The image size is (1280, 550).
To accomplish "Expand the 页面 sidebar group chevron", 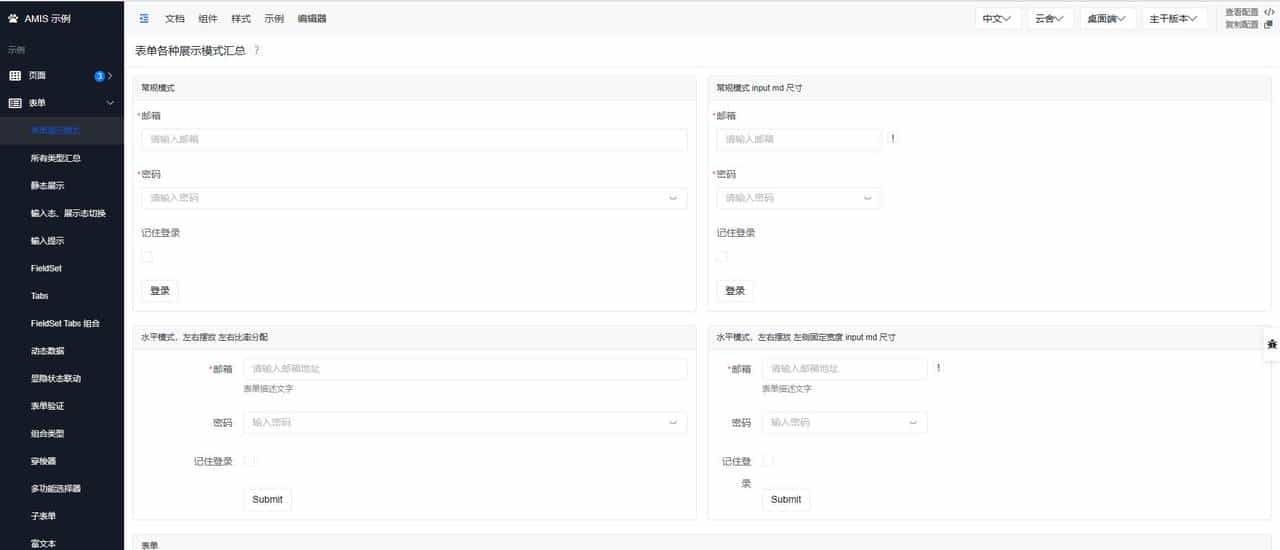I will pyautogui.click(x=110, y=76).
